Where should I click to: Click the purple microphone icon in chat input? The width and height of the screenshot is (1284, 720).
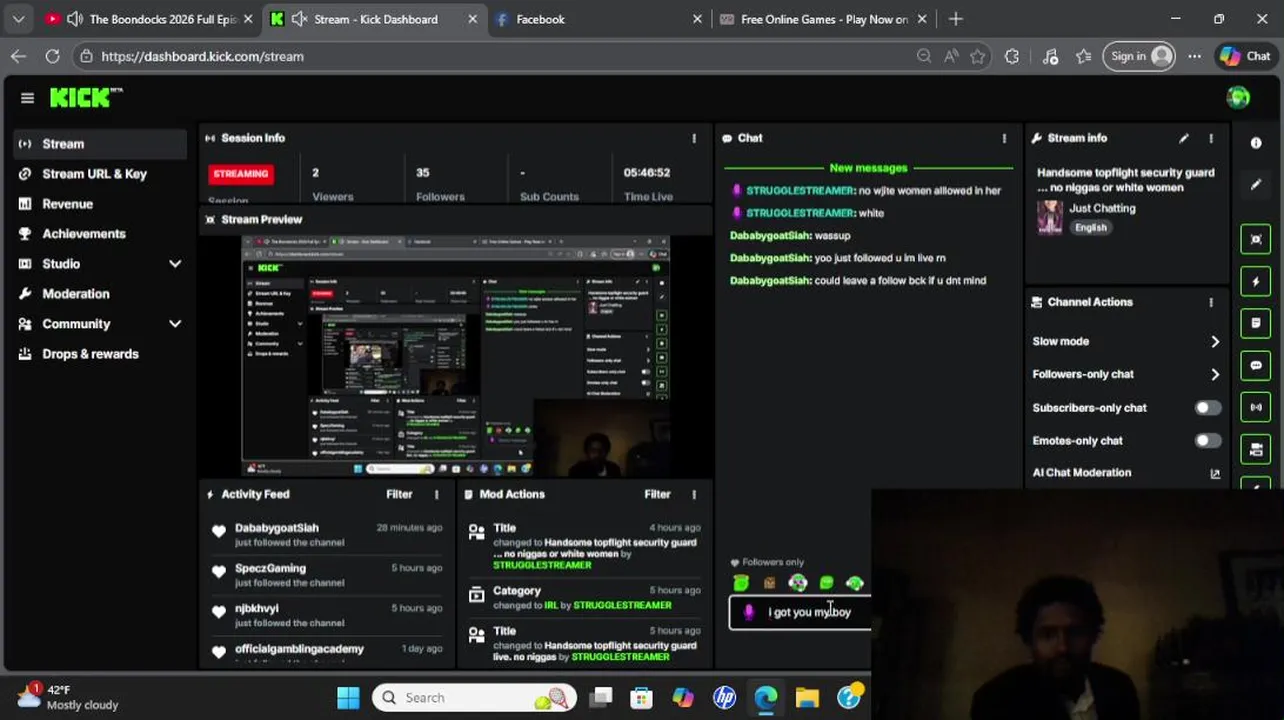click(x=749, y=612)
